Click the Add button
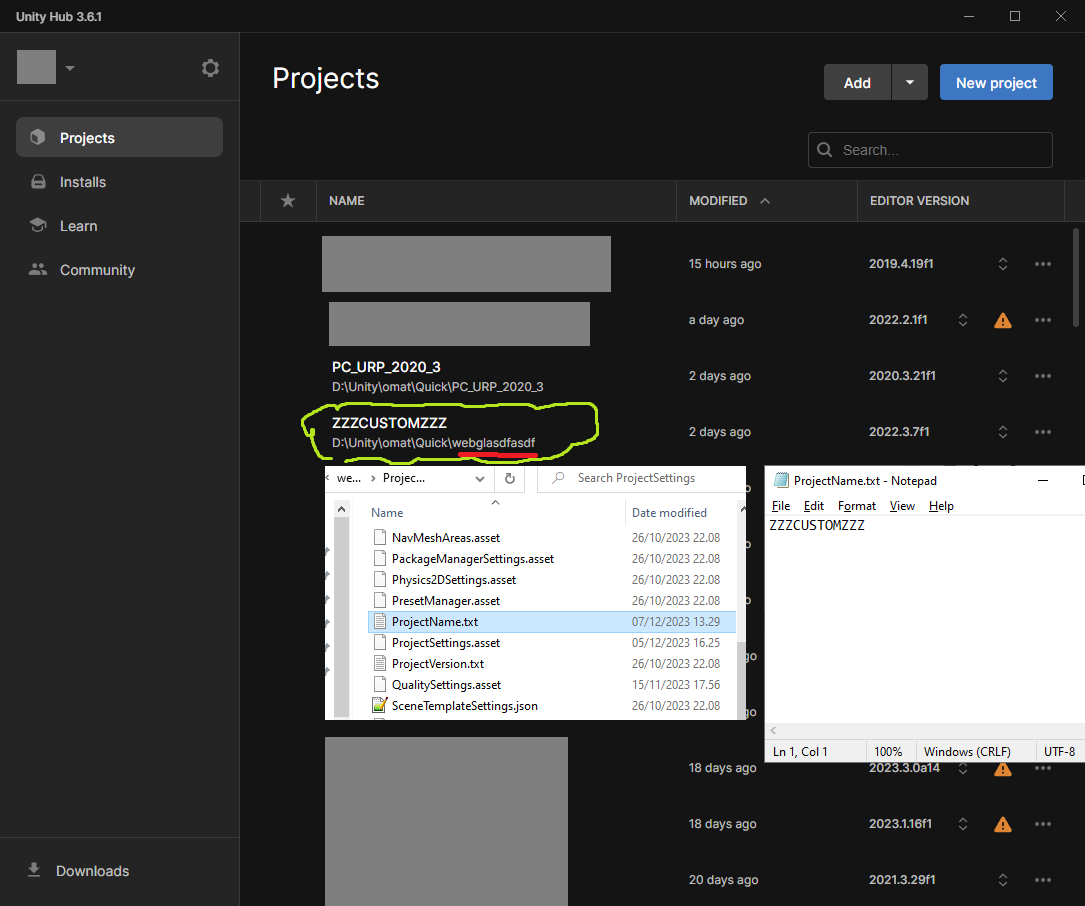 click(x=856, y=82)
